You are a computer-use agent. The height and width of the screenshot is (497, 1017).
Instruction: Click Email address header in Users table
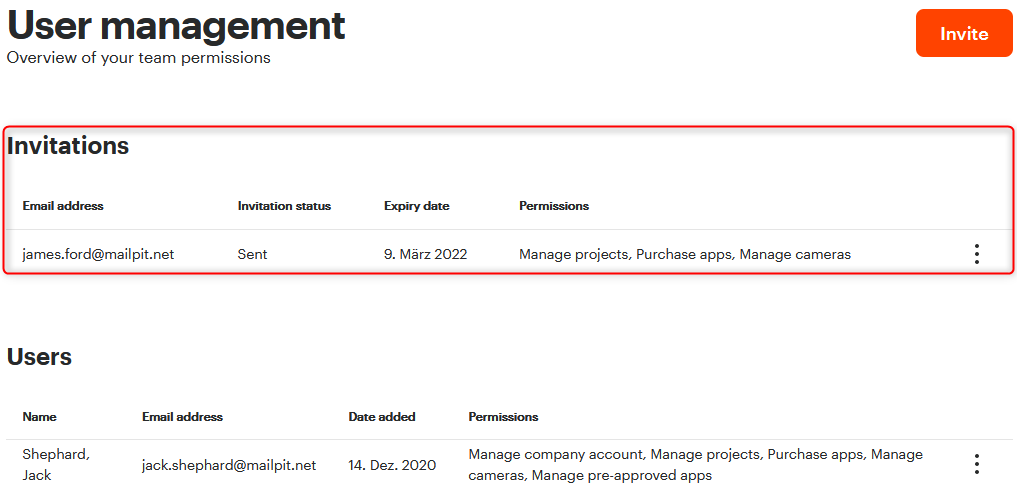[182, 417]
